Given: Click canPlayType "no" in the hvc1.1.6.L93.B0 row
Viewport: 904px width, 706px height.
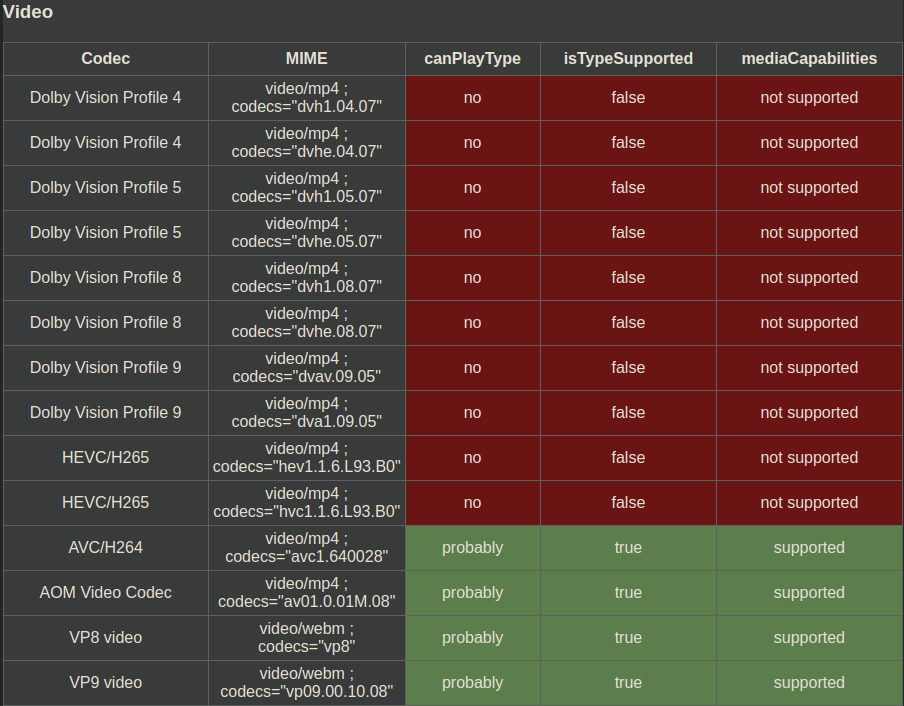Looking at the screenshot, I should coord(473,502).
